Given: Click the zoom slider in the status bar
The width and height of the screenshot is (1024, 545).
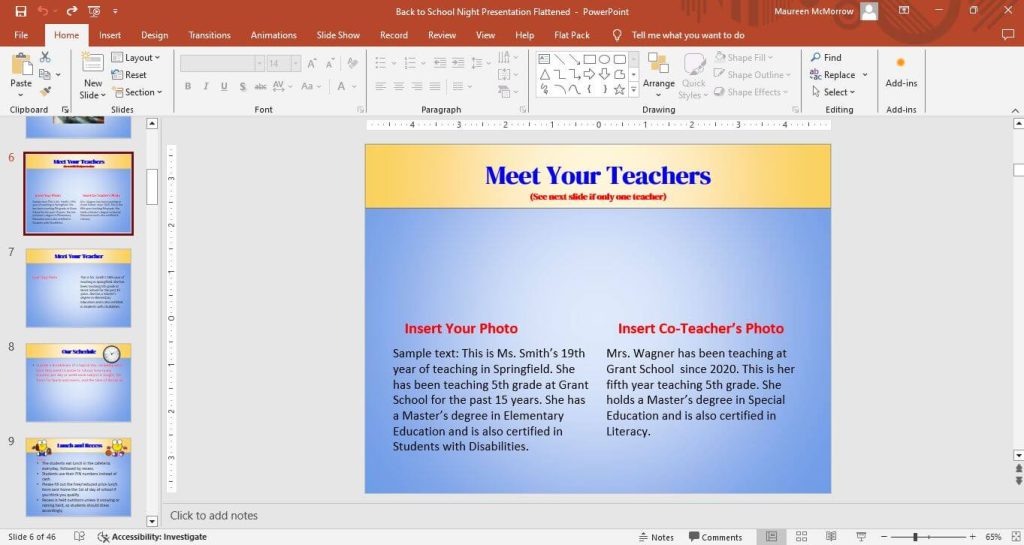Looking at the screenshot, I should click(x=914, y=537).
